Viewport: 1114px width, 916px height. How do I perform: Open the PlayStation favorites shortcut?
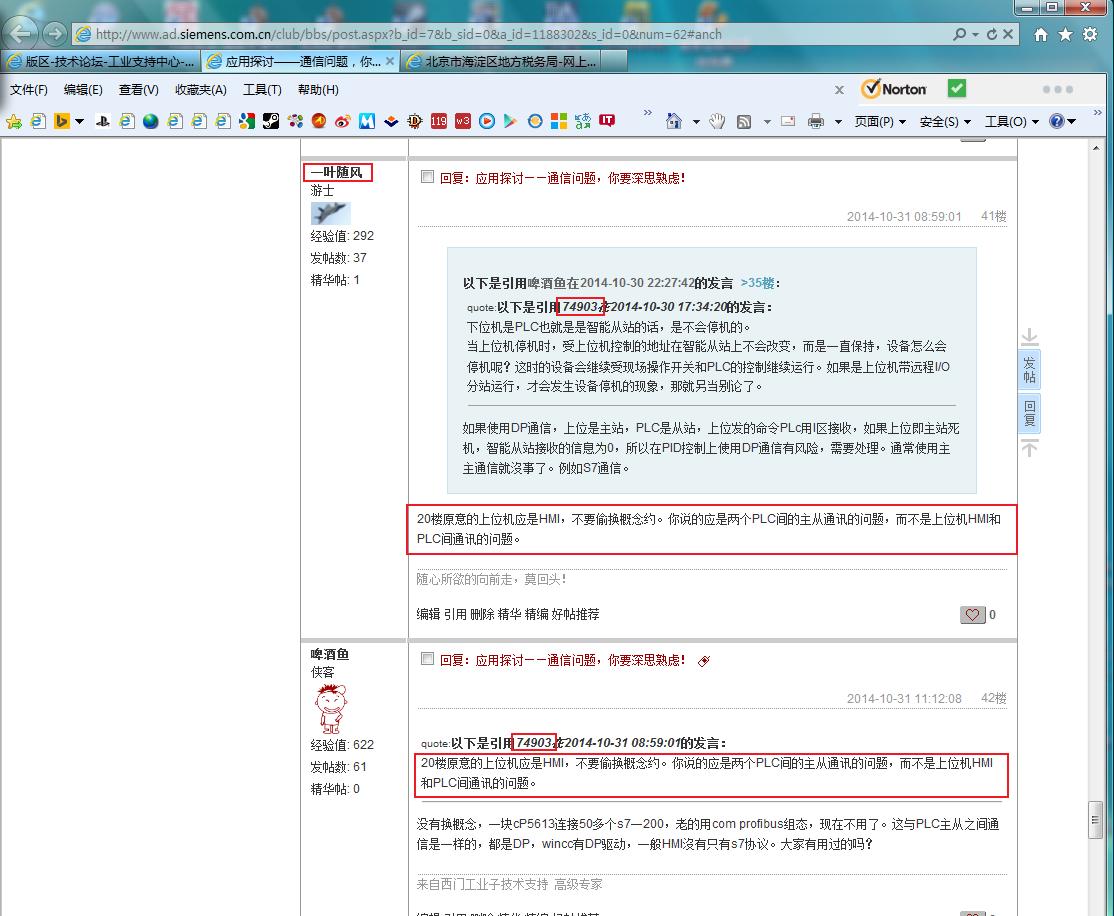click(103, 121)
